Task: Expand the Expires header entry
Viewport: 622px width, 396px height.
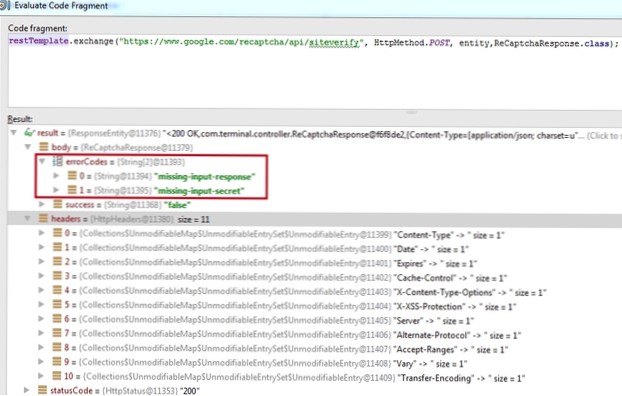Action: click(x=42, y=261)
